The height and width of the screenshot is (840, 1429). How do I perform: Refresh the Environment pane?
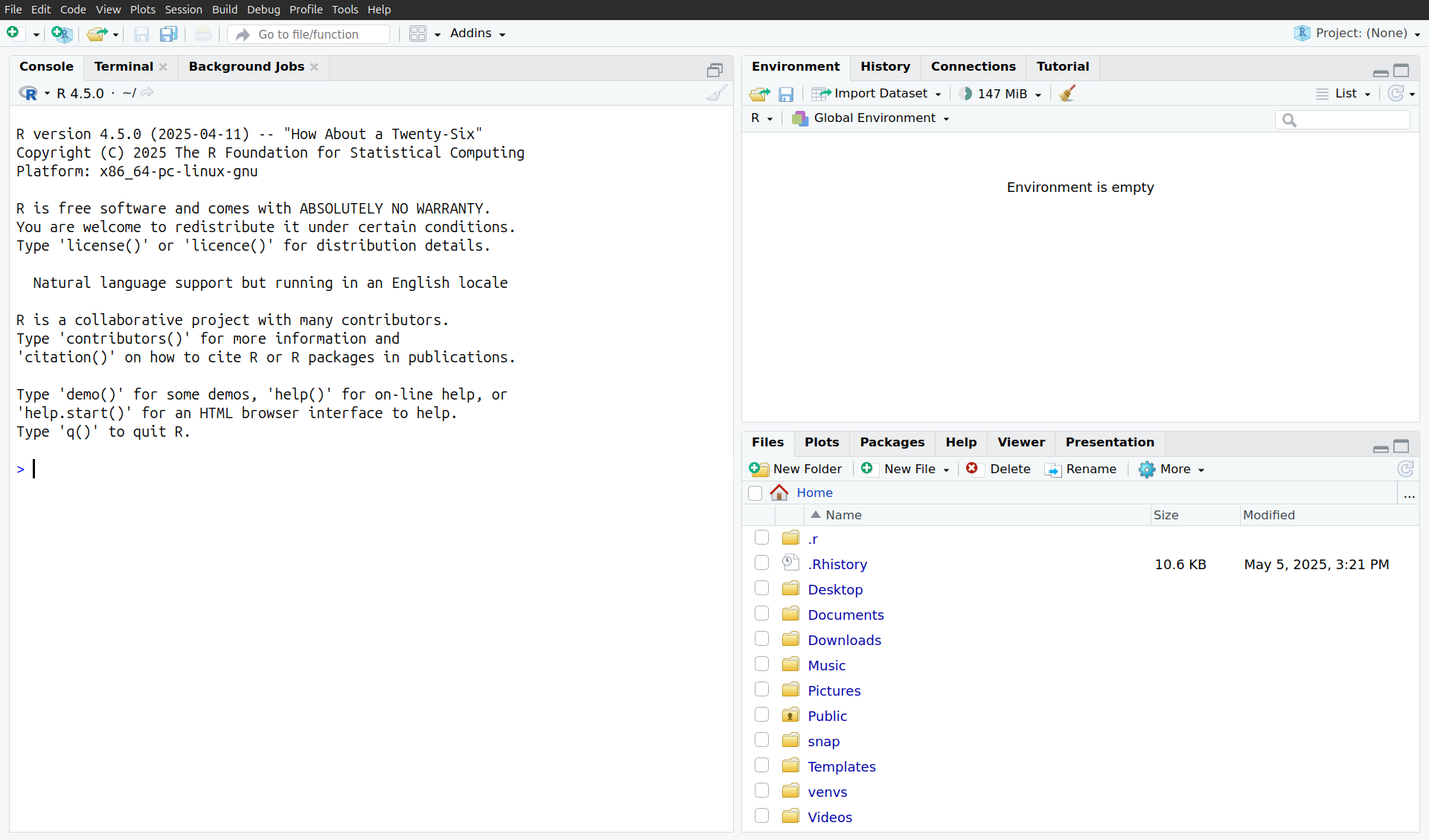(x=1396, y=93)
